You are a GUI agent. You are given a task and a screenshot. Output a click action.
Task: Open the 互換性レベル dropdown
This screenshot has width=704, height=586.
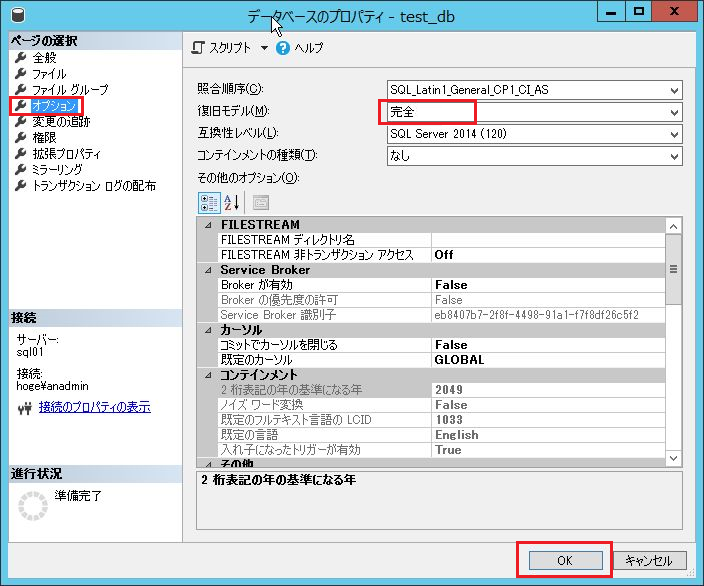point(675,134)
